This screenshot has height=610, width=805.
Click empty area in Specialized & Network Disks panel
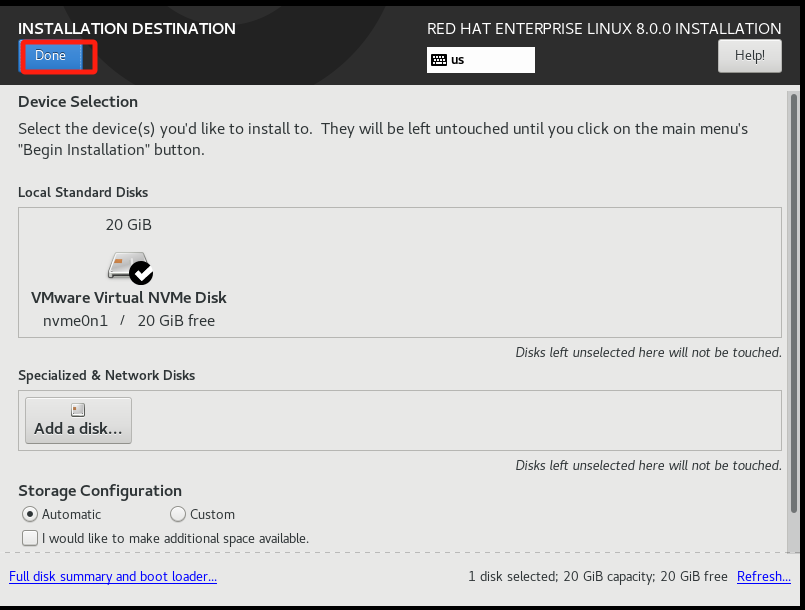450,420
